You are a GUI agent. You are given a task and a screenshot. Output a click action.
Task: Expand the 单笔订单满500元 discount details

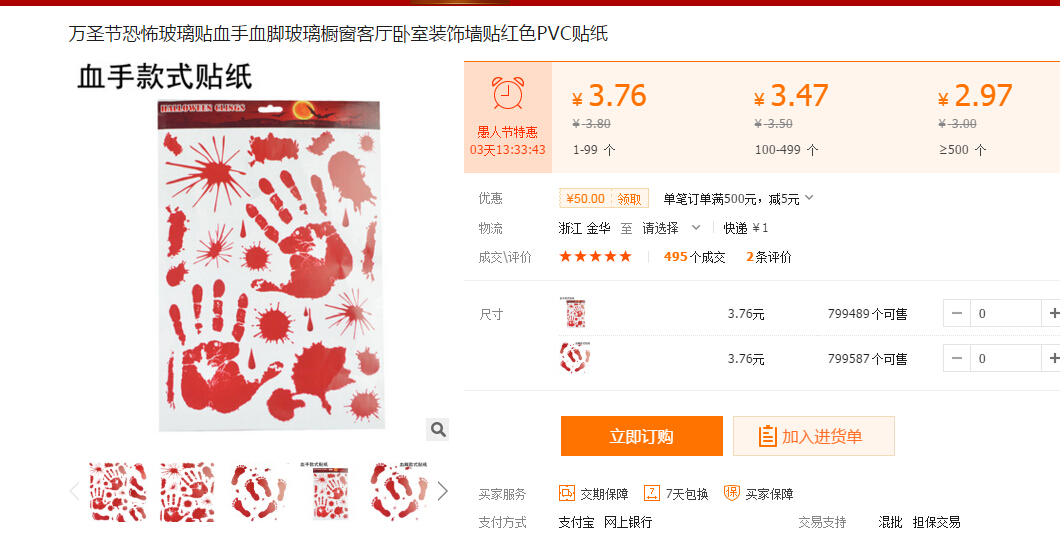click(809, 198)
